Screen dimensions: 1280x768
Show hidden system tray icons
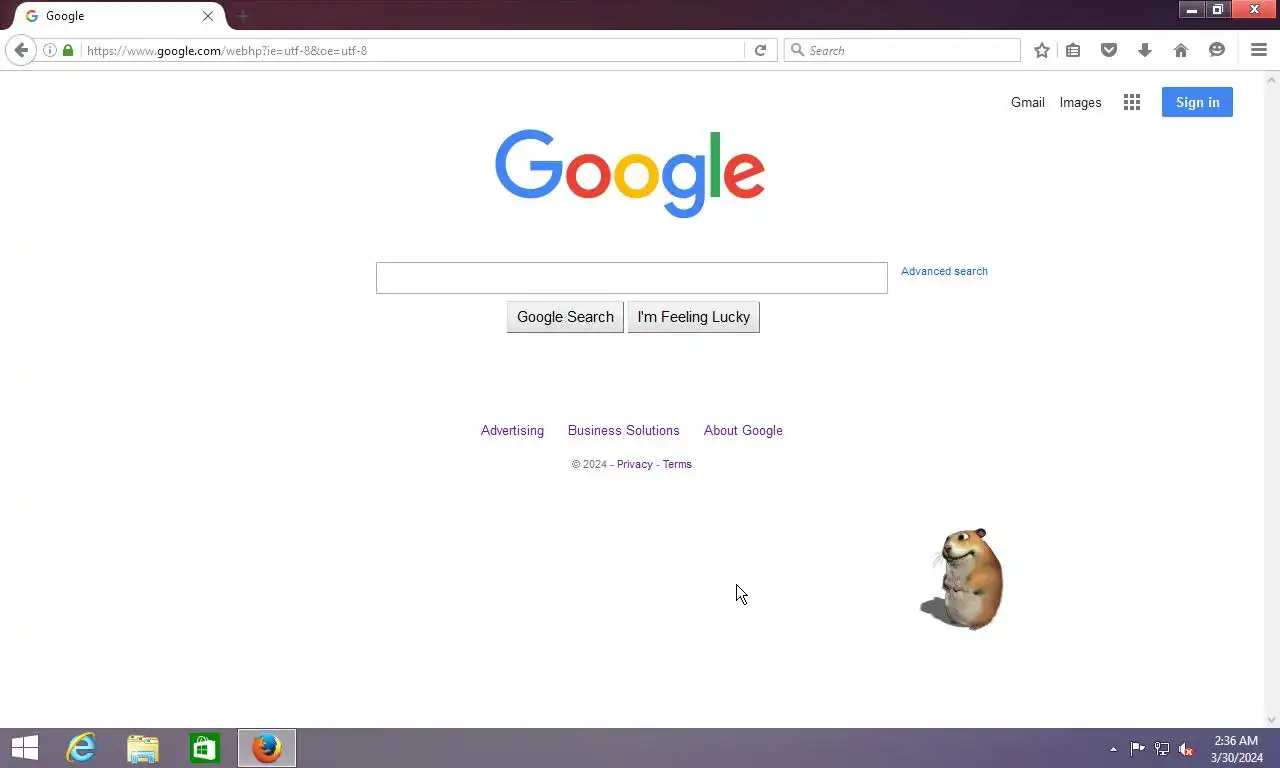[x=1113, y=749]
